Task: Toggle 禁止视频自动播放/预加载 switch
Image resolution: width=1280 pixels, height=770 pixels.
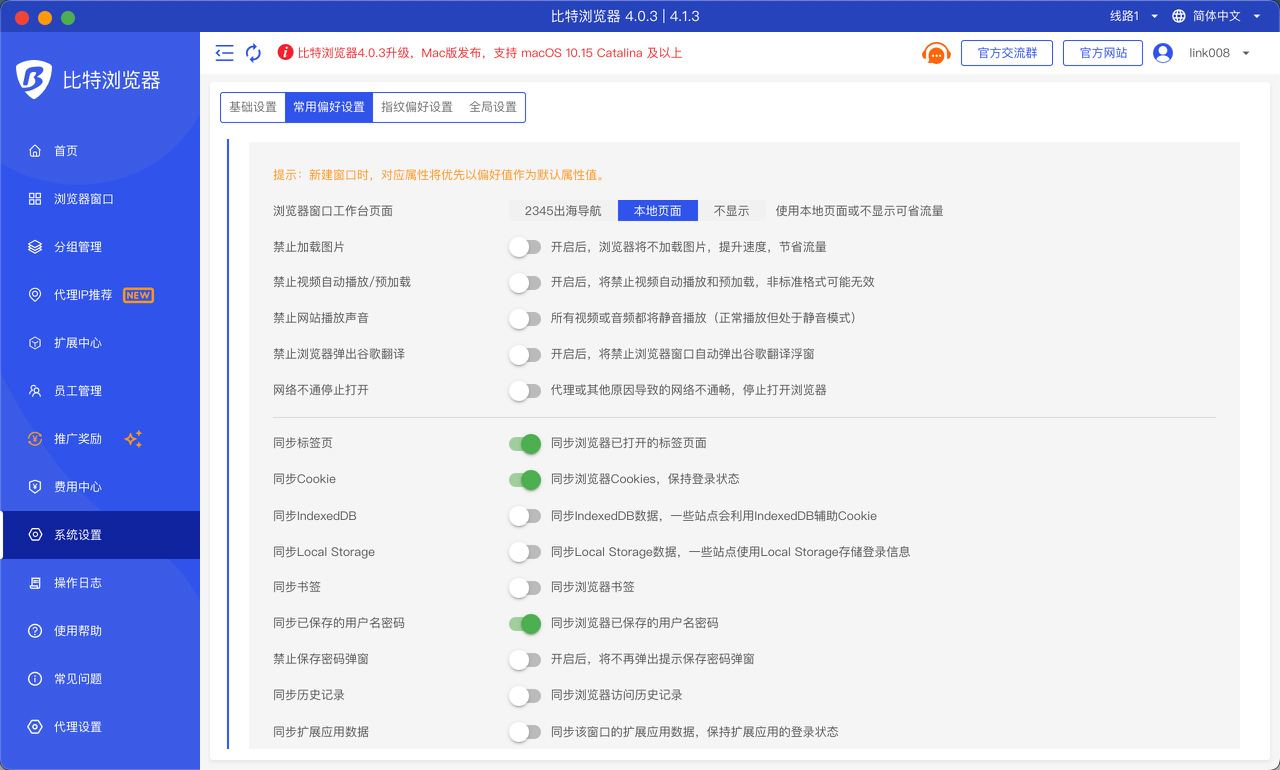Action: click(525, 282)
